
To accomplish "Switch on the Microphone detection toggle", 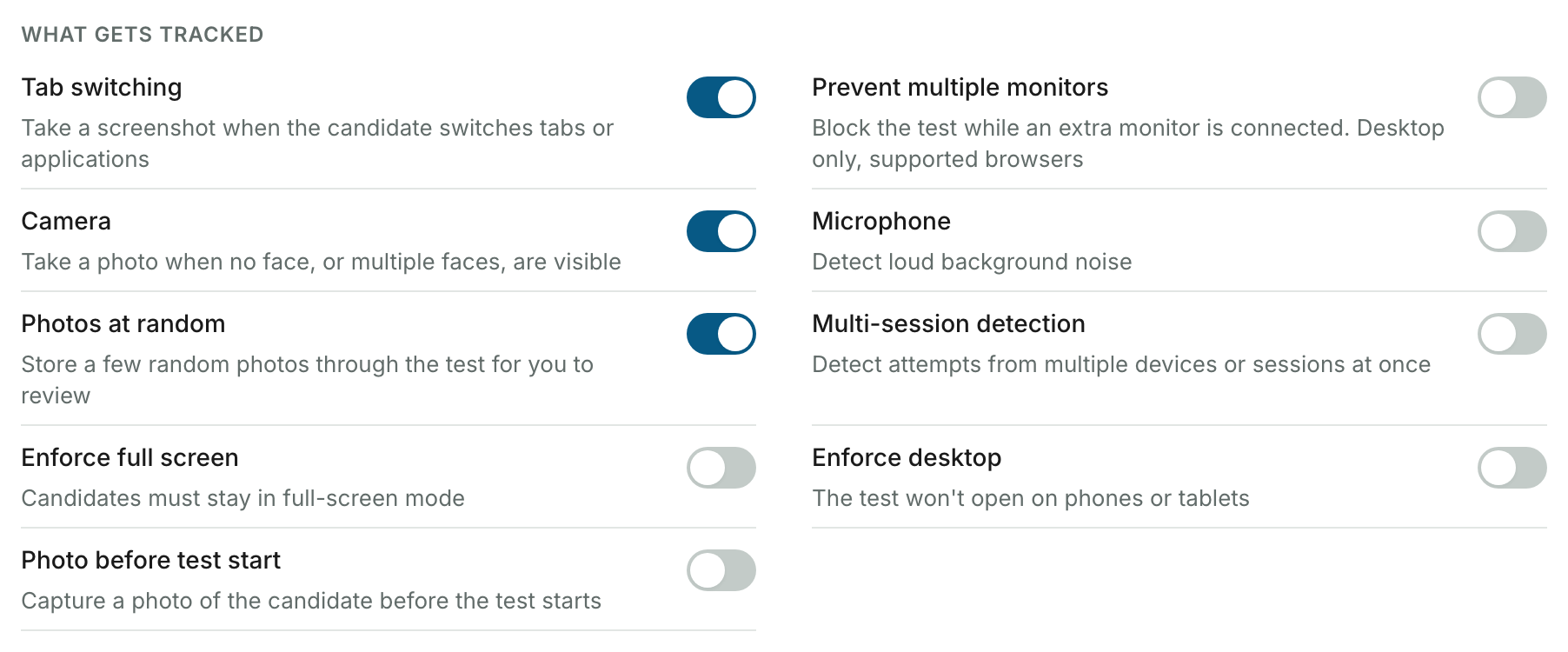I will click(x=1512, y=231).
